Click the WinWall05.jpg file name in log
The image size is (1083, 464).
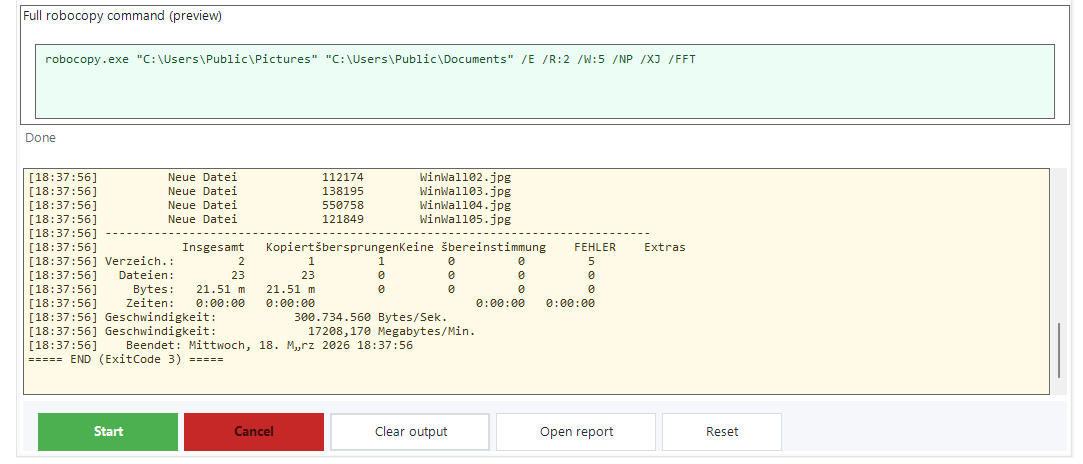click(x=465, y=219)
